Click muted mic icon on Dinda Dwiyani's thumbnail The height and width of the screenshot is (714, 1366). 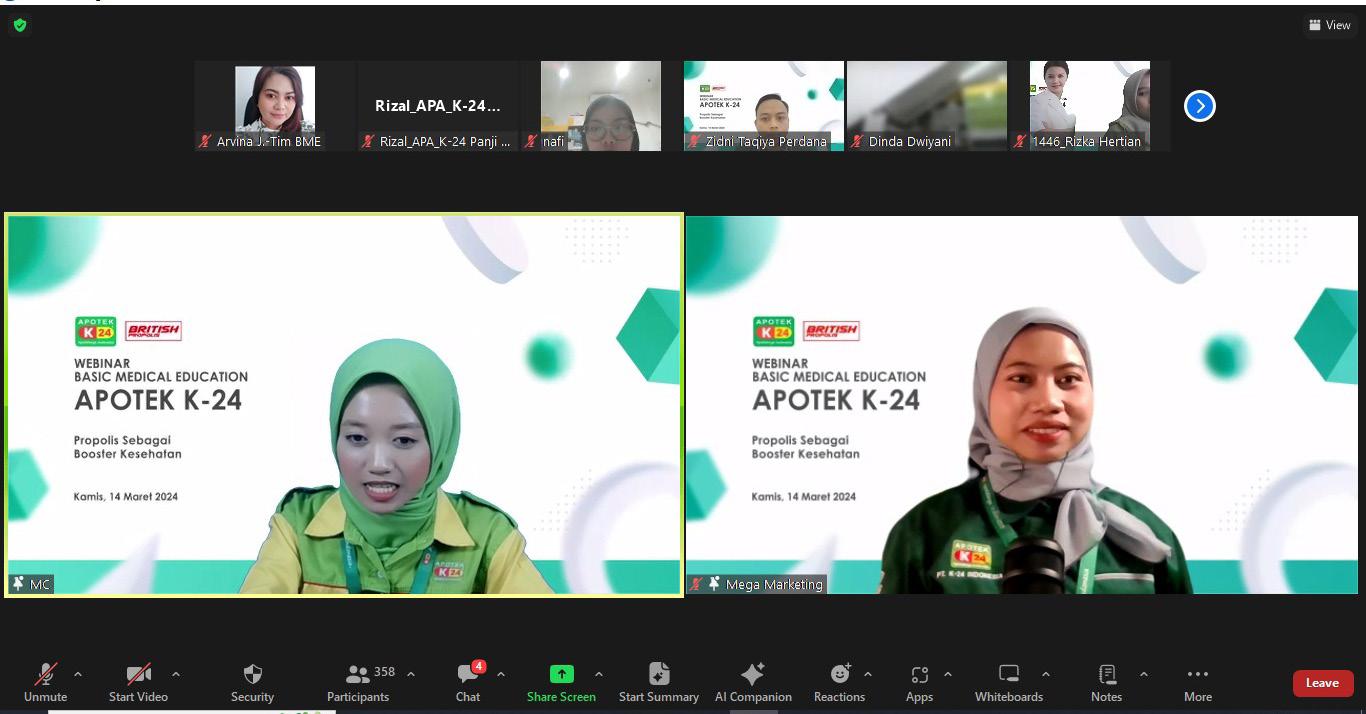point(857,141)
